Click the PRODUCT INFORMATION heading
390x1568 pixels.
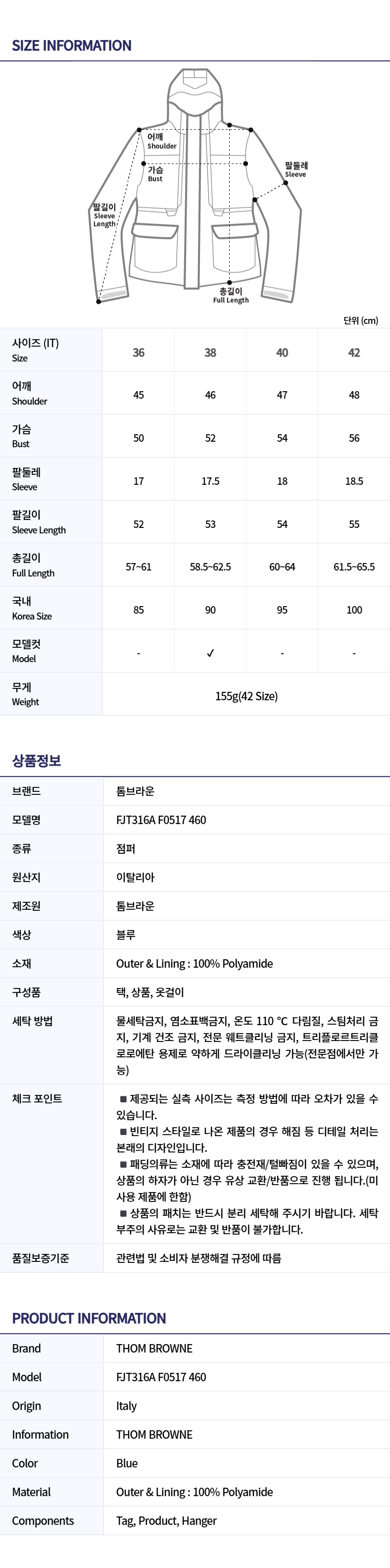[89, 1318]
